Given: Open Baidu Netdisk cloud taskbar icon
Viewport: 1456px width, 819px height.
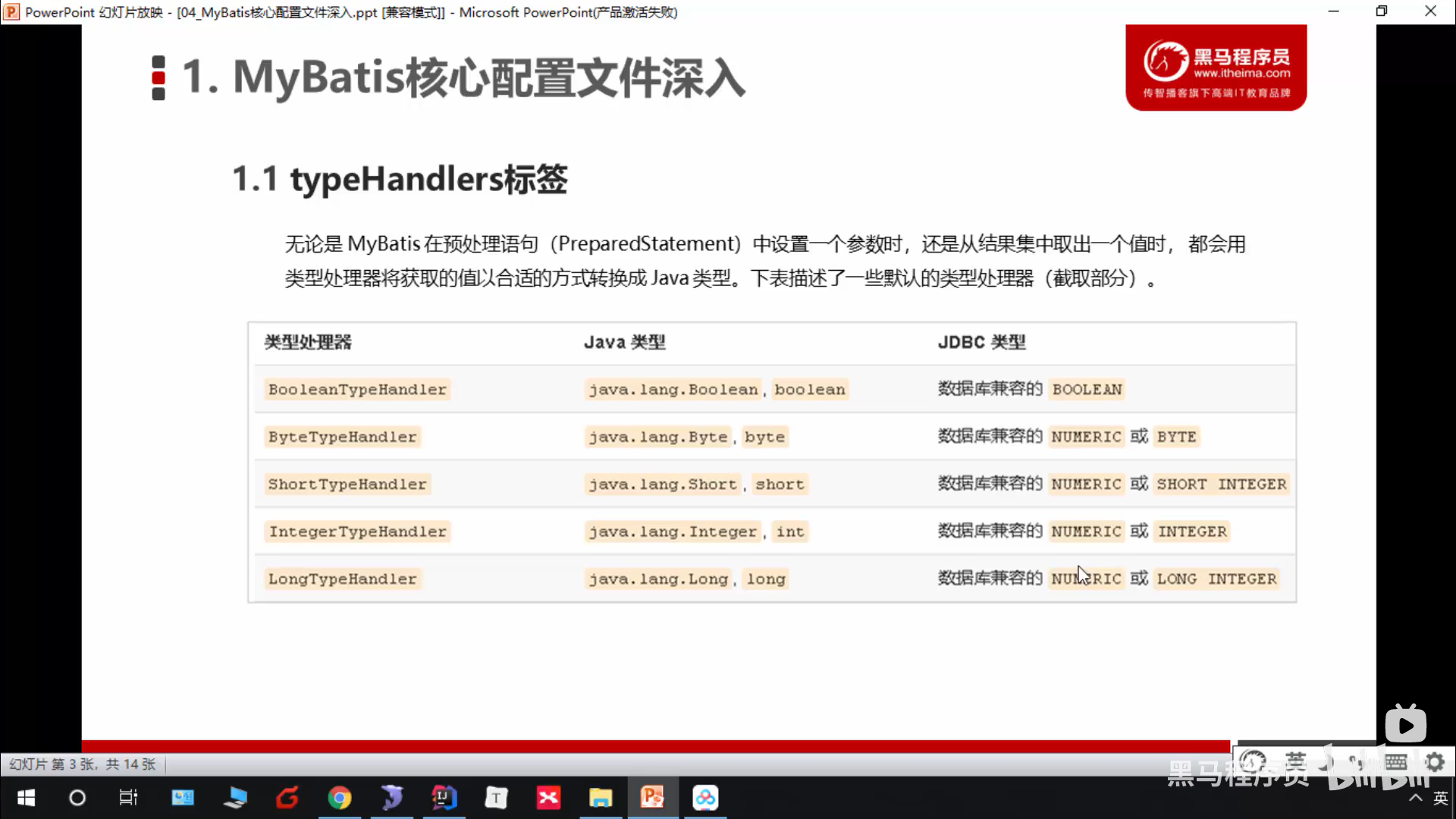Looking at the screenshot, I should (x=705, y=798).
